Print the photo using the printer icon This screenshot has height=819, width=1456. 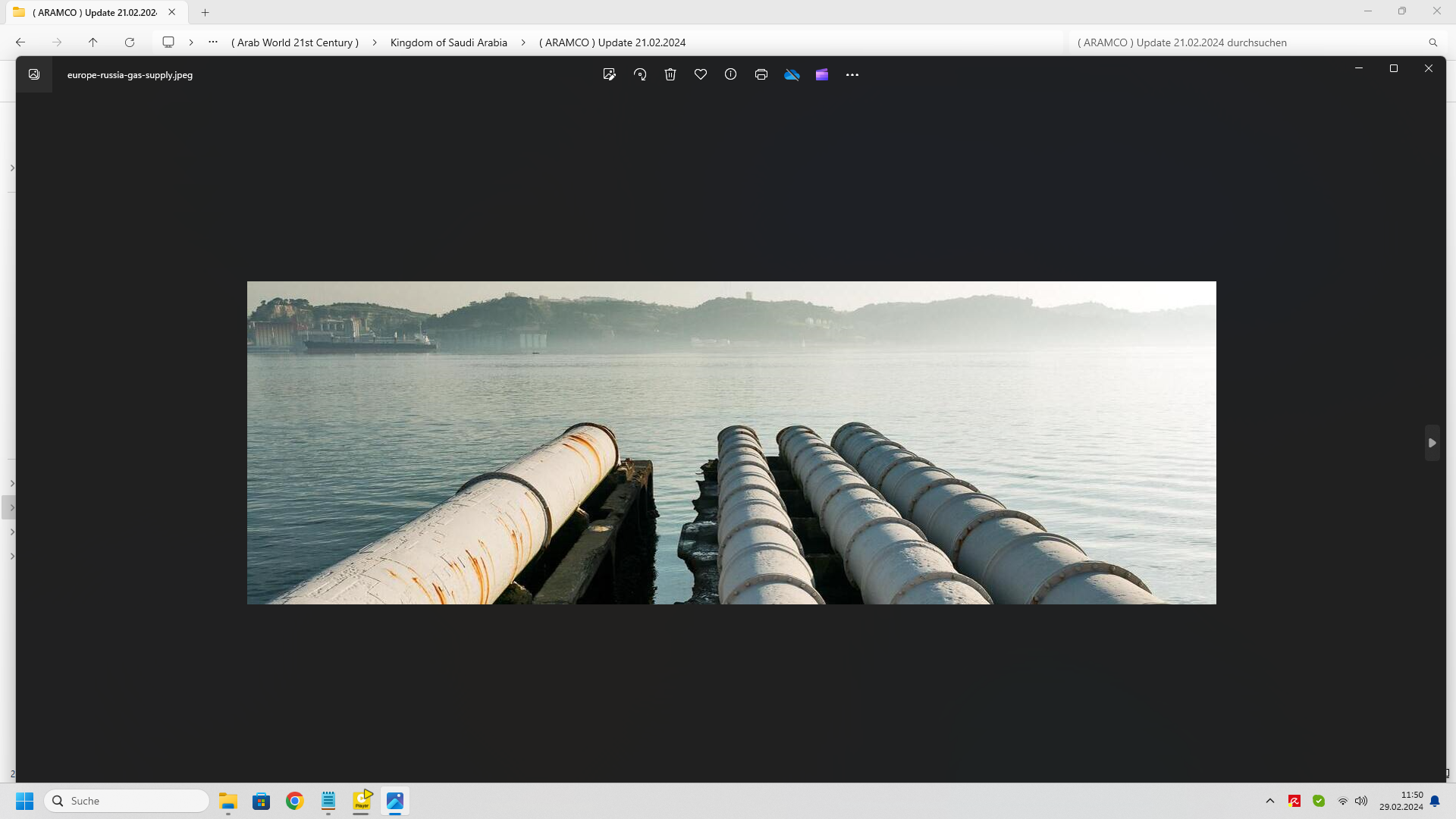pyautogui.click(x=761, y=74)
